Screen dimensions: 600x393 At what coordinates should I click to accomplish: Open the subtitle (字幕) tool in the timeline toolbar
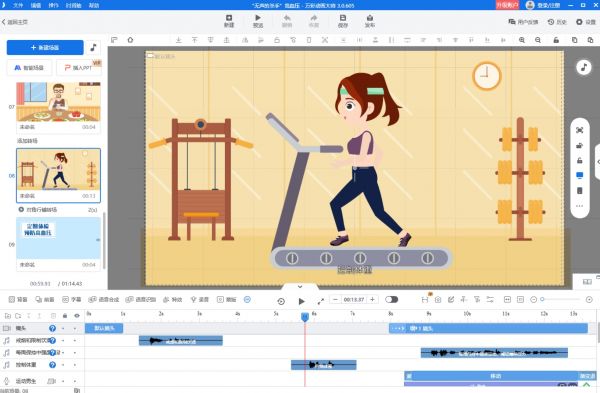click(72, 300)
